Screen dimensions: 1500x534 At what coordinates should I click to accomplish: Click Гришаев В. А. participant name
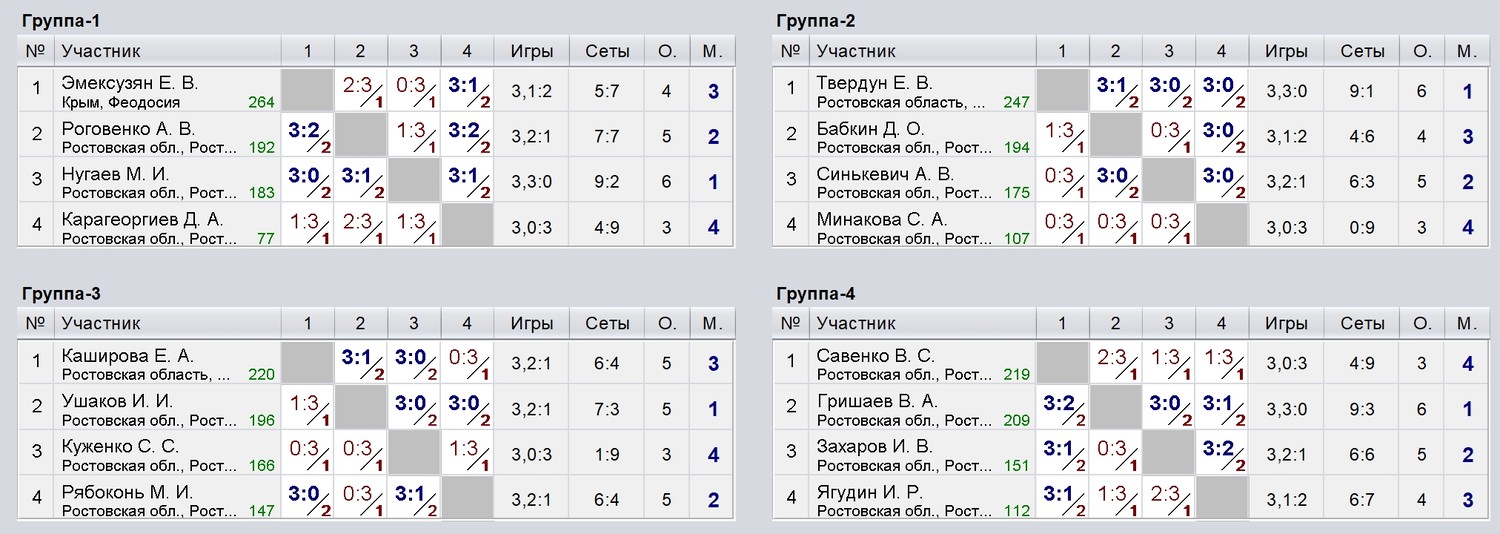877,401
